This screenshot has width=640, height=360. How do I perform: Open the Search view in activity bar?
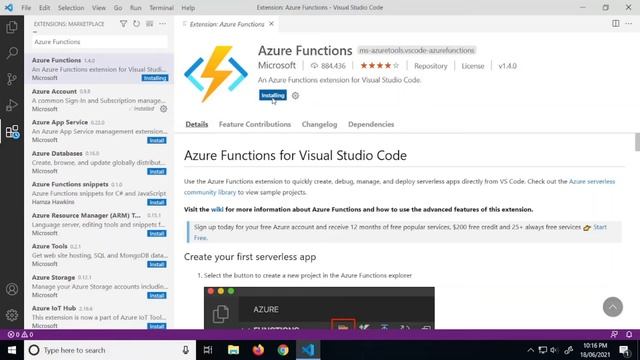(x=12, y=53)
